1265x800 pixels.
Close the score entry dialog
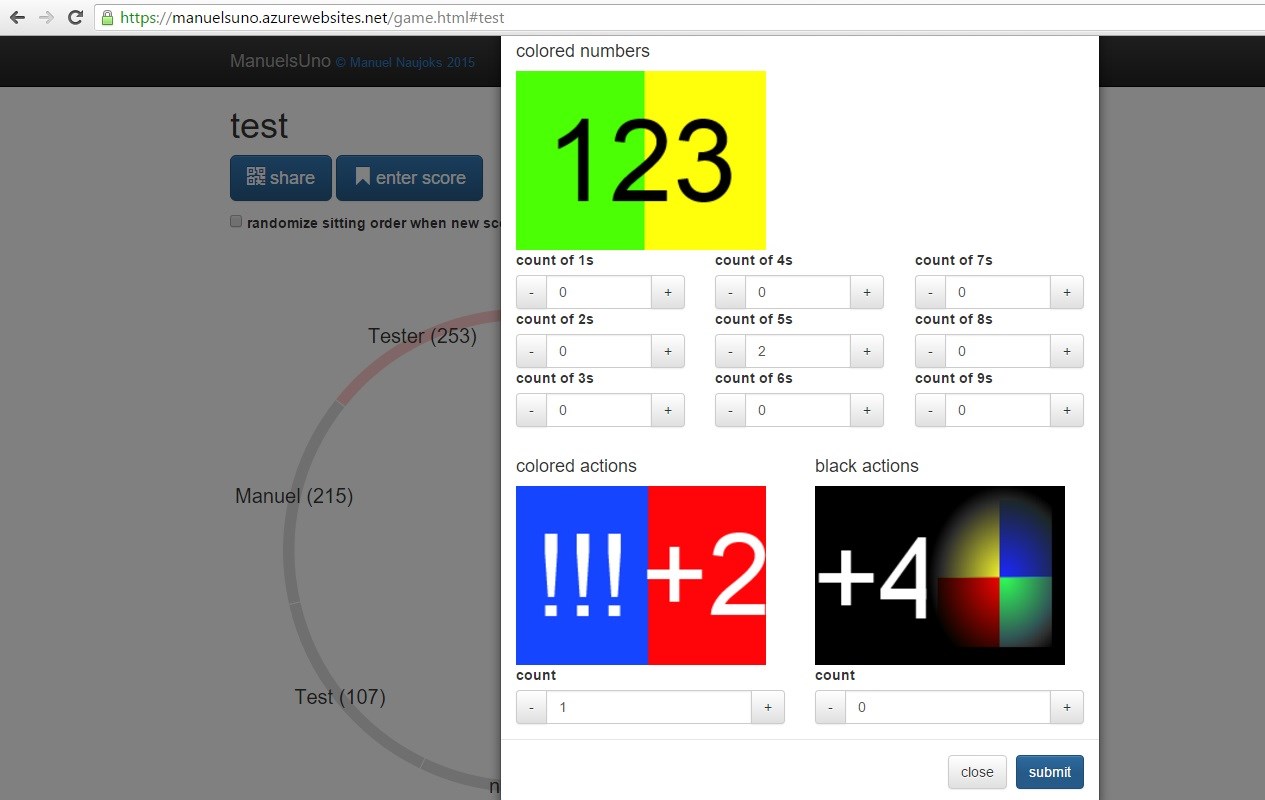click(976, 772)
